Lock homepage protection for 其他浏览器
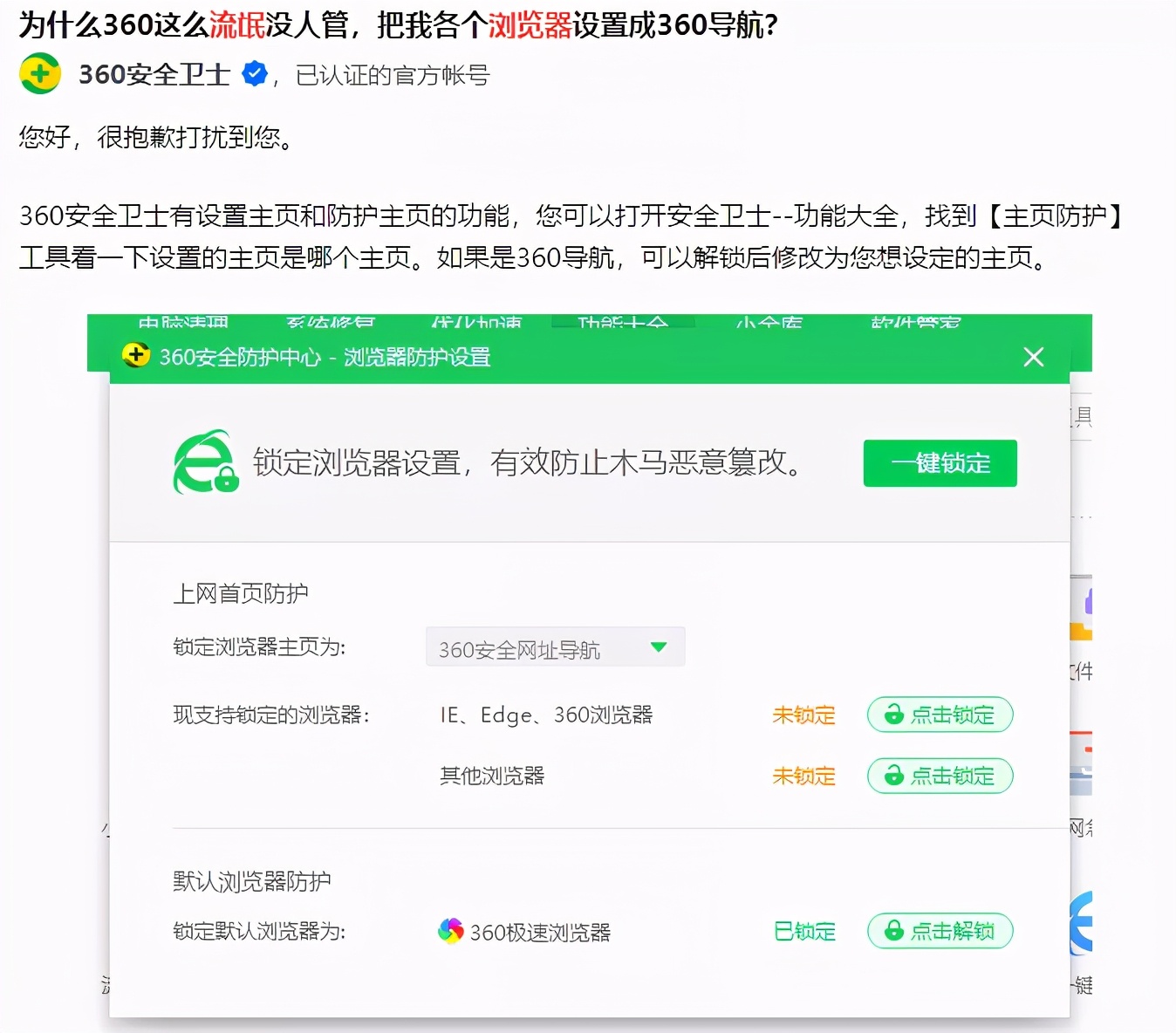1176x1033 pixels. [x=940, y=776]
